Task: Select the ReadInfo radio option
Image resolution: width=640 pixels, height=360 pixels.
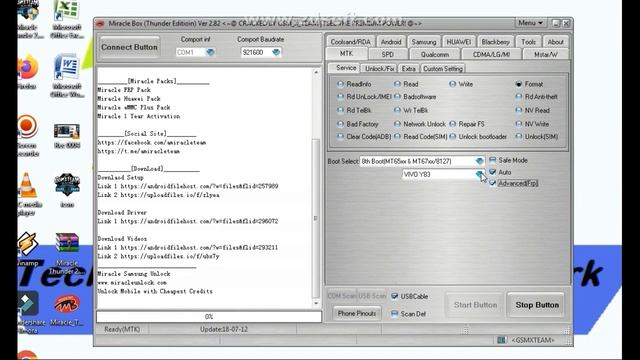Action: (x=354, y=84)
